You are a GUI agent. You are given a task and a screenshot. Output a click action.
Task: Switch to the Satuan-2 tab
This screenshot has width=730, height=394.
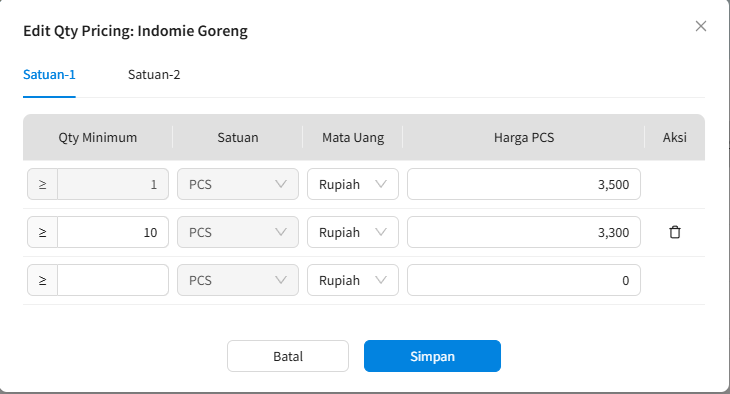tap(154, 75)
